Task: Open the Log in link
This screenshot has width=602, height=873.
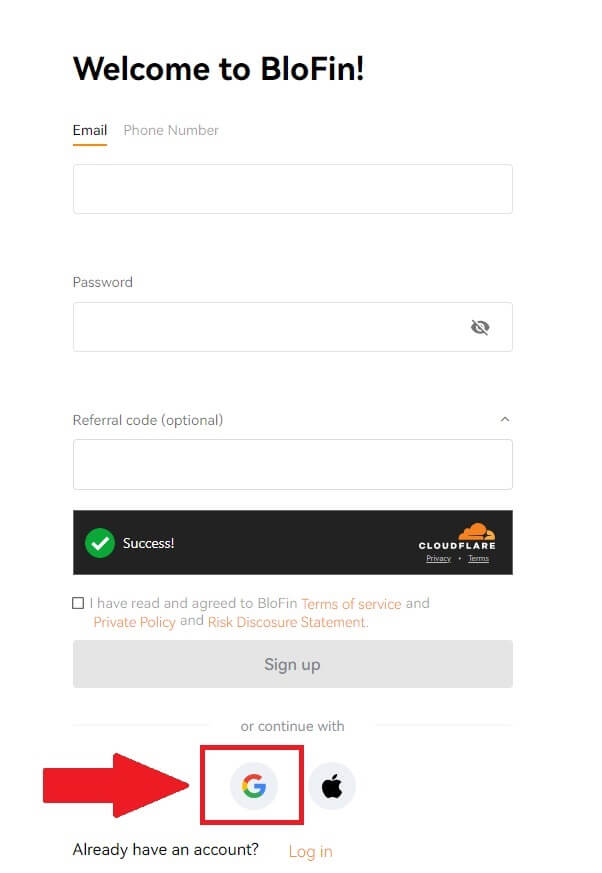Action: (311, 851)
